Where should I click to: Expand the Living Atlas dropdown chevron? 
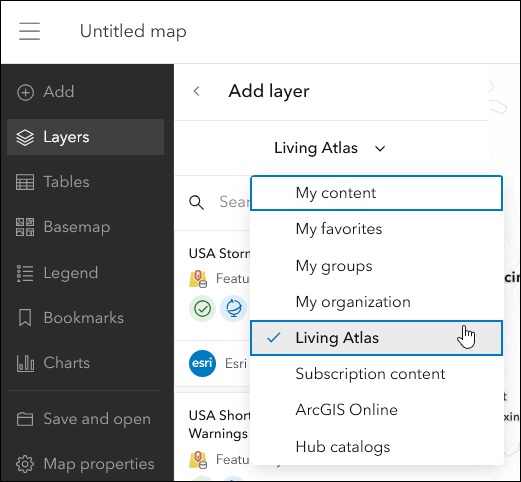(x=380, y=149)
